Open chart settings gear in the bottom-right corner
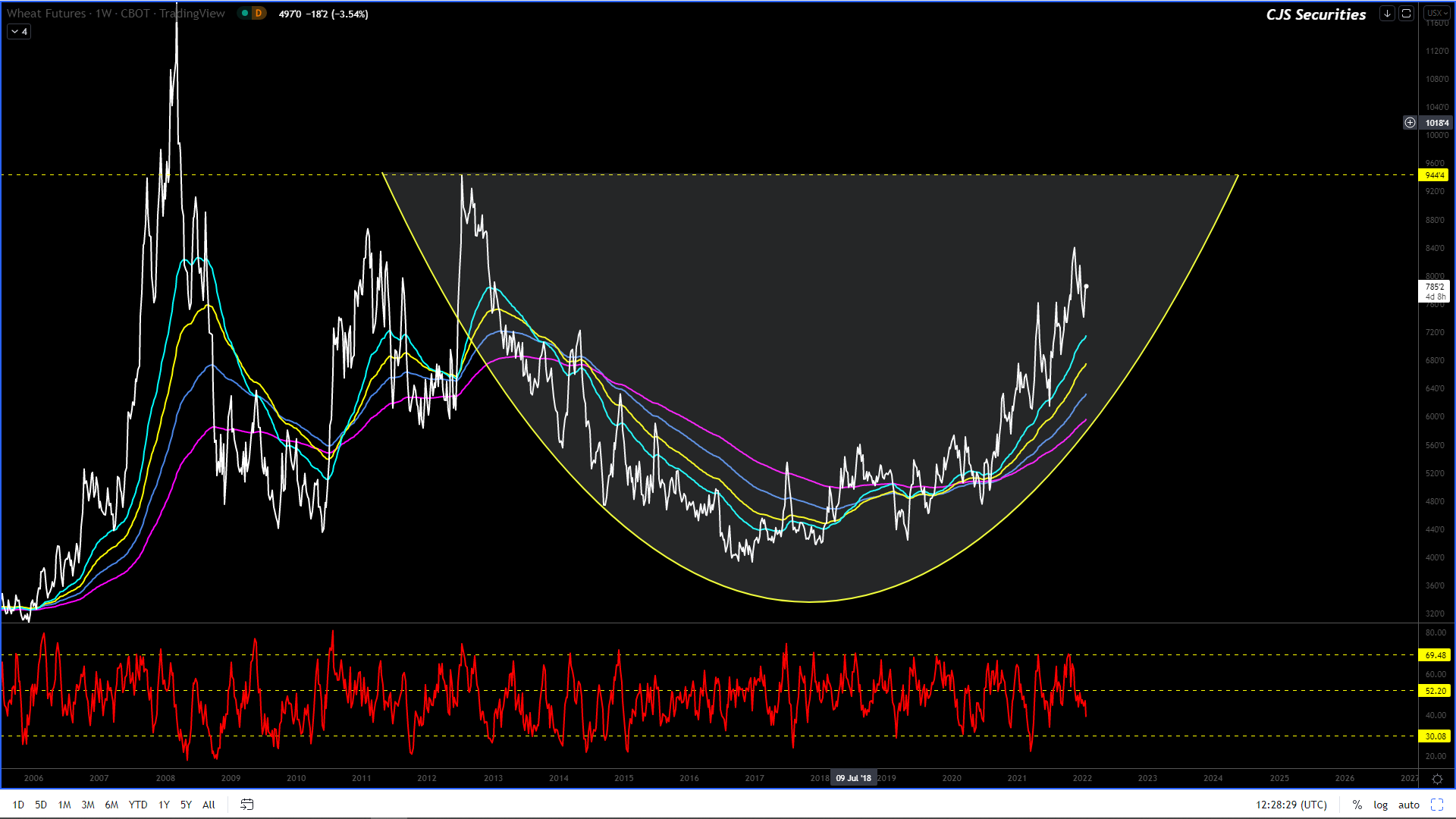 [1437, 779]
